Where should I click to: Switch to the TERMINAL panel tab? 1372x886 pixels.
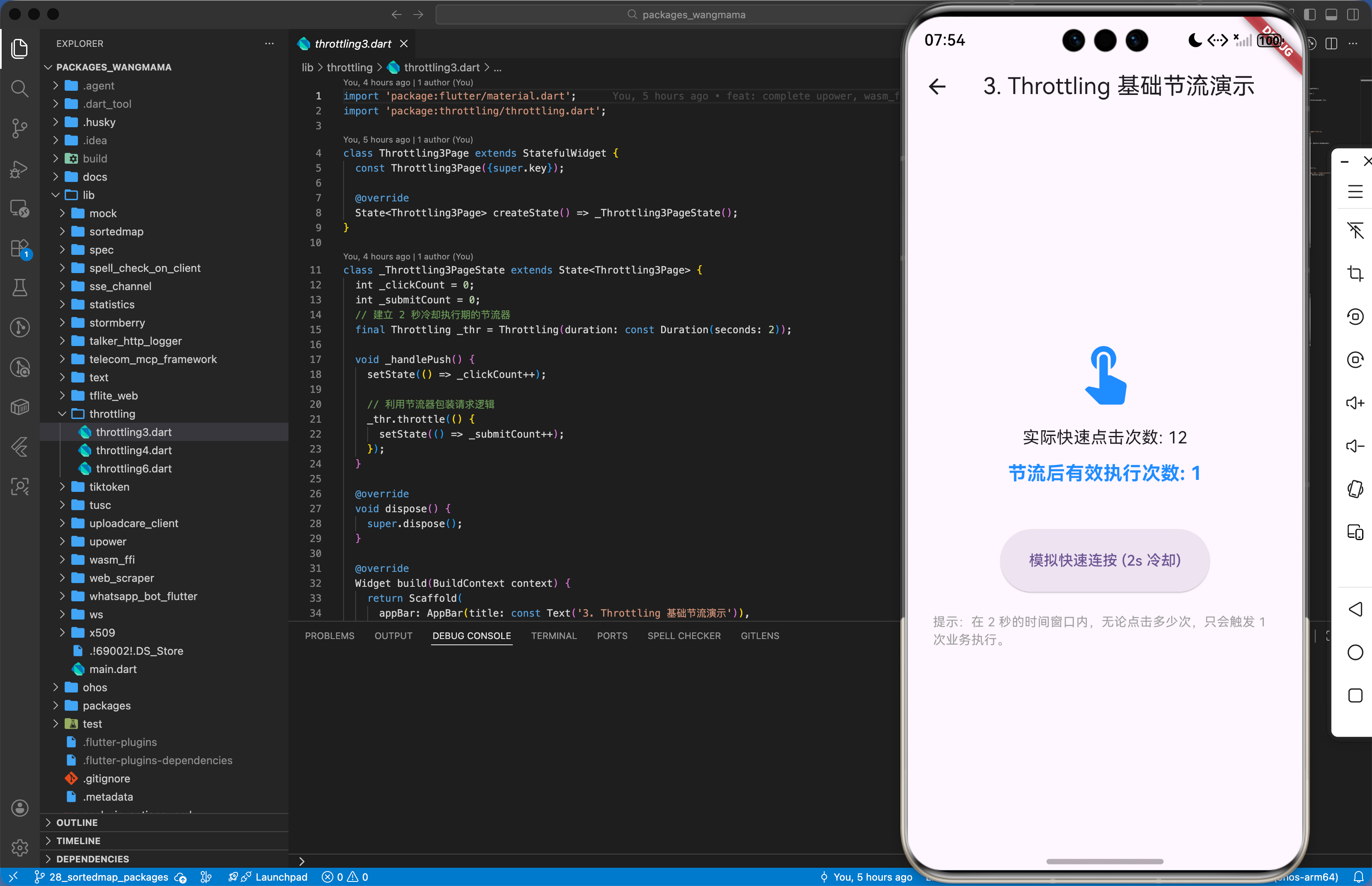(x=553, y=636)
